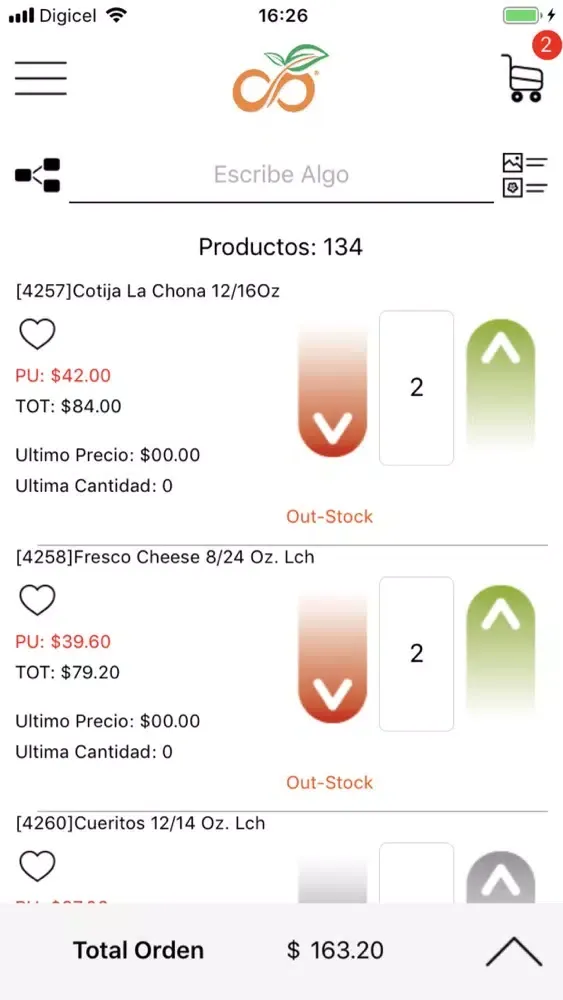Image resolution: width=563 pixels, height=1000 pixels.
Task: Edit the Fresco Cheese quantity box
Action: tap(416, 654)
